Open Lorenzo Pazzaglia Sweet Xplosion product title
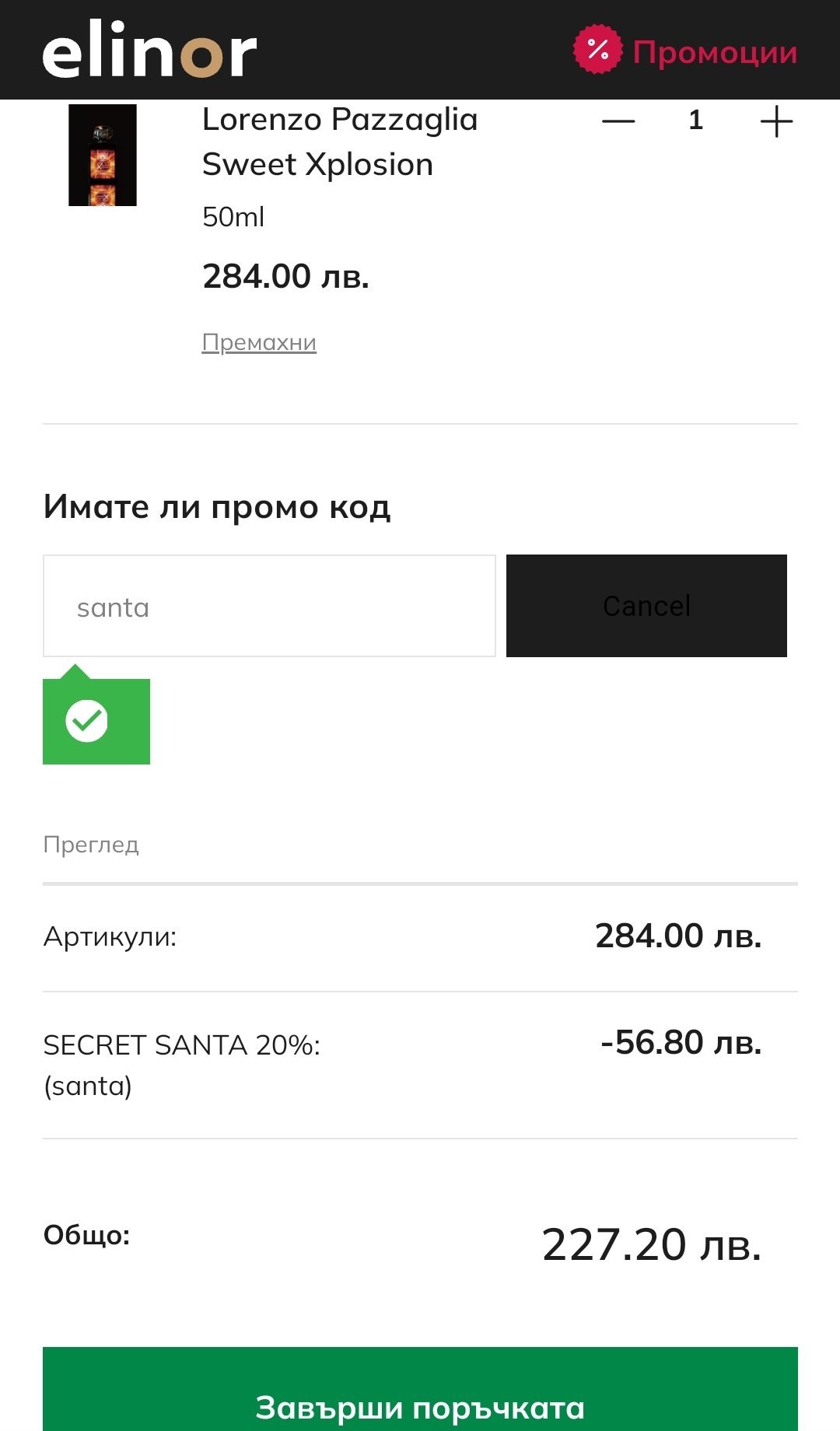The image size is (840, 1431). [x=340, y=142]
